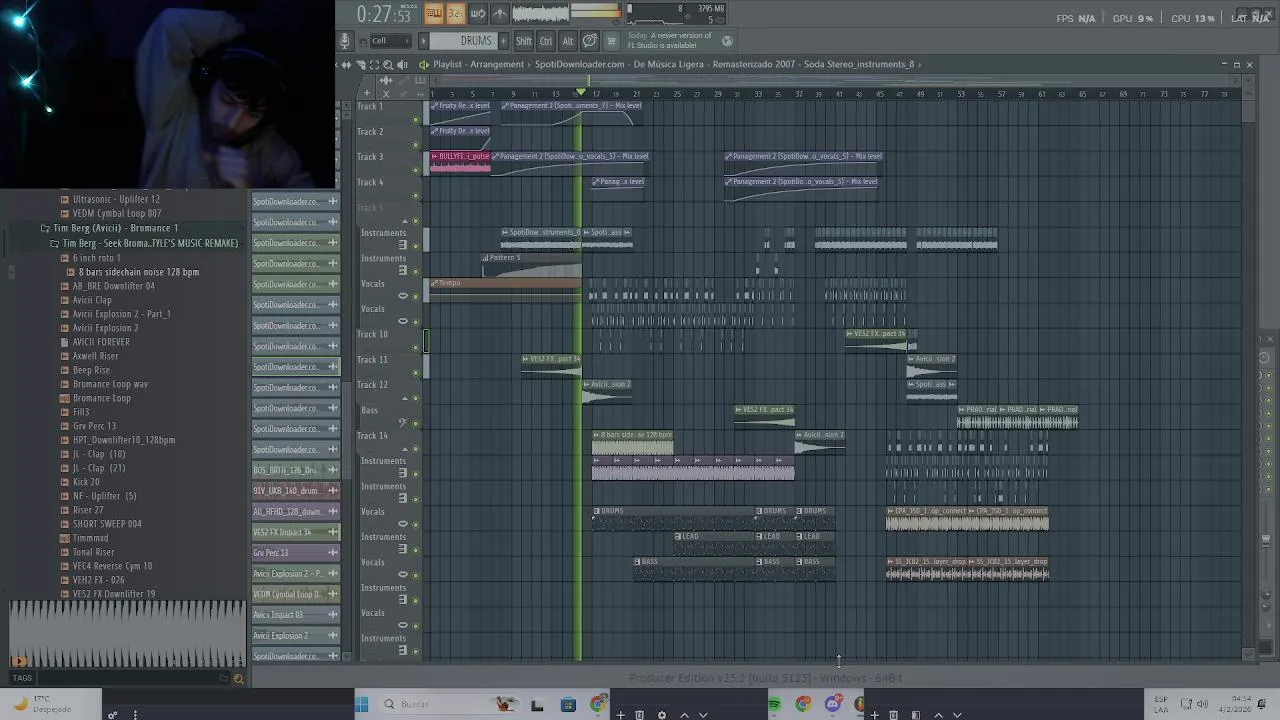Open Spotify from the taskbar
This screenshot has width=1280, height=720.
pyautogui.click(x=774, y=704)
